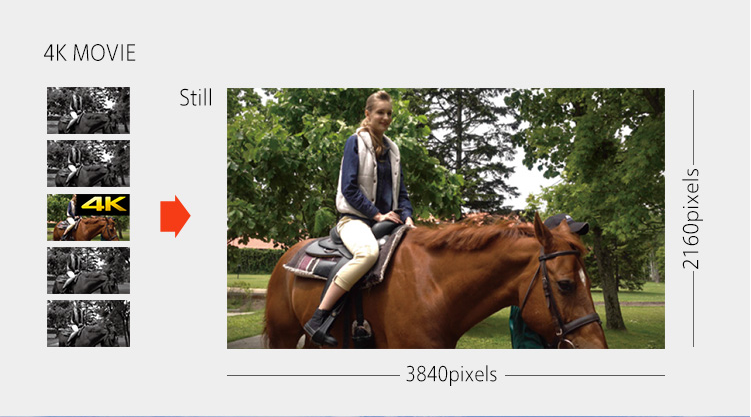This screenshot has width=751, height=417.
Task: Choose the color 4K frame thumbnail
Action: point(89,217)
